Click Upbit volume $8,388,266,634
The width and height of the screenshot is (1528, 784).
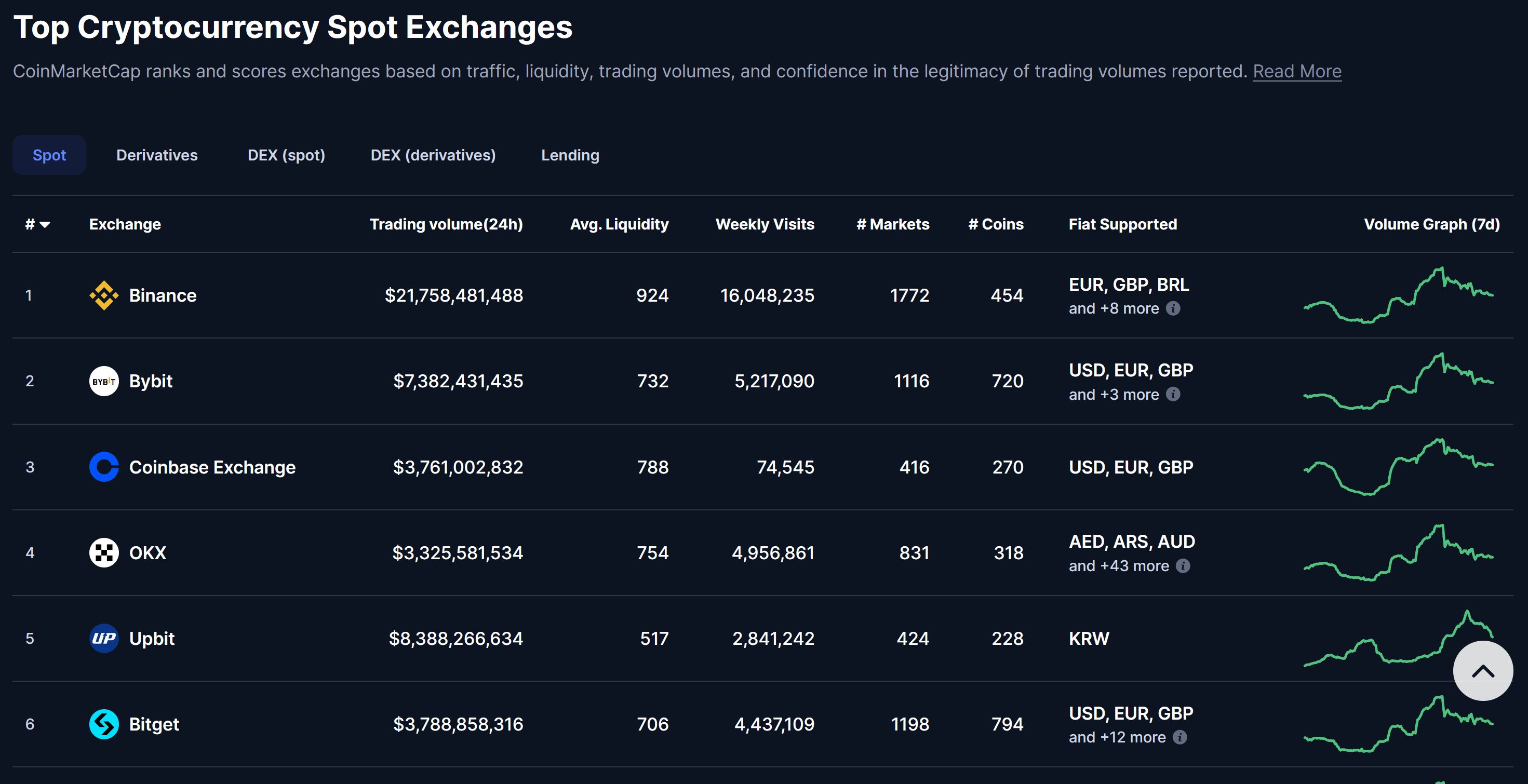point(455,639)
